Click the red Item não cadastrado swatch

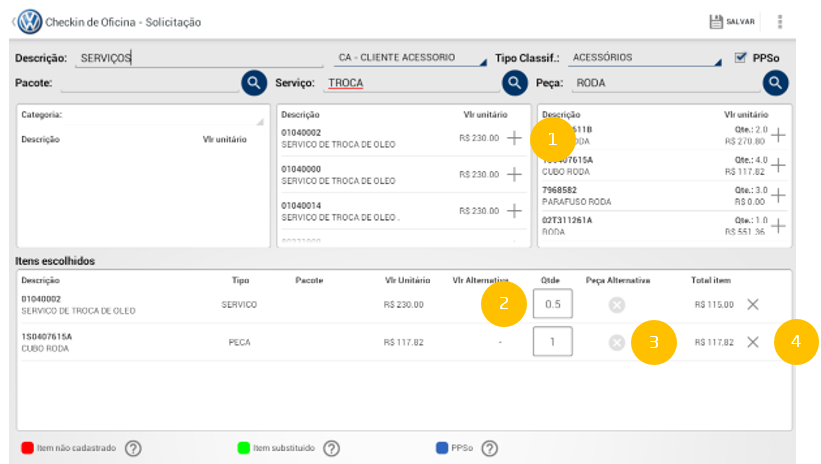tap(27, 448)
